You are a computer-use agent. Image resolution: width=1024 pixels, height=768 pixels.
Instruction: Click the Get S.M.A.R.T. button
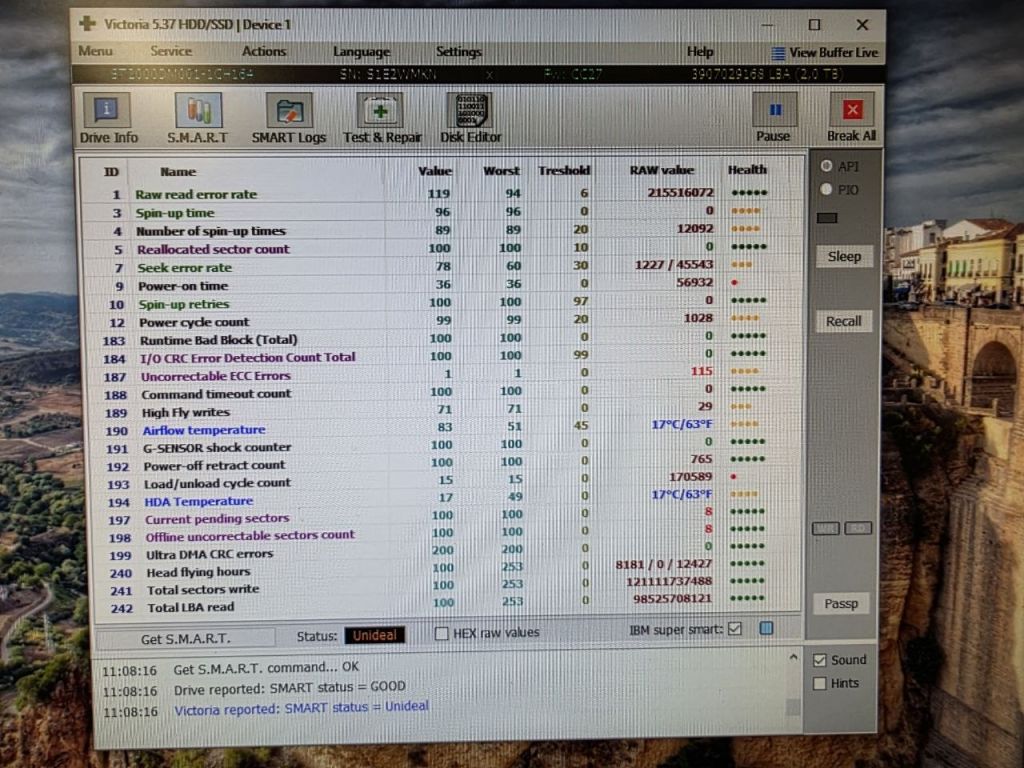point(186,639)
